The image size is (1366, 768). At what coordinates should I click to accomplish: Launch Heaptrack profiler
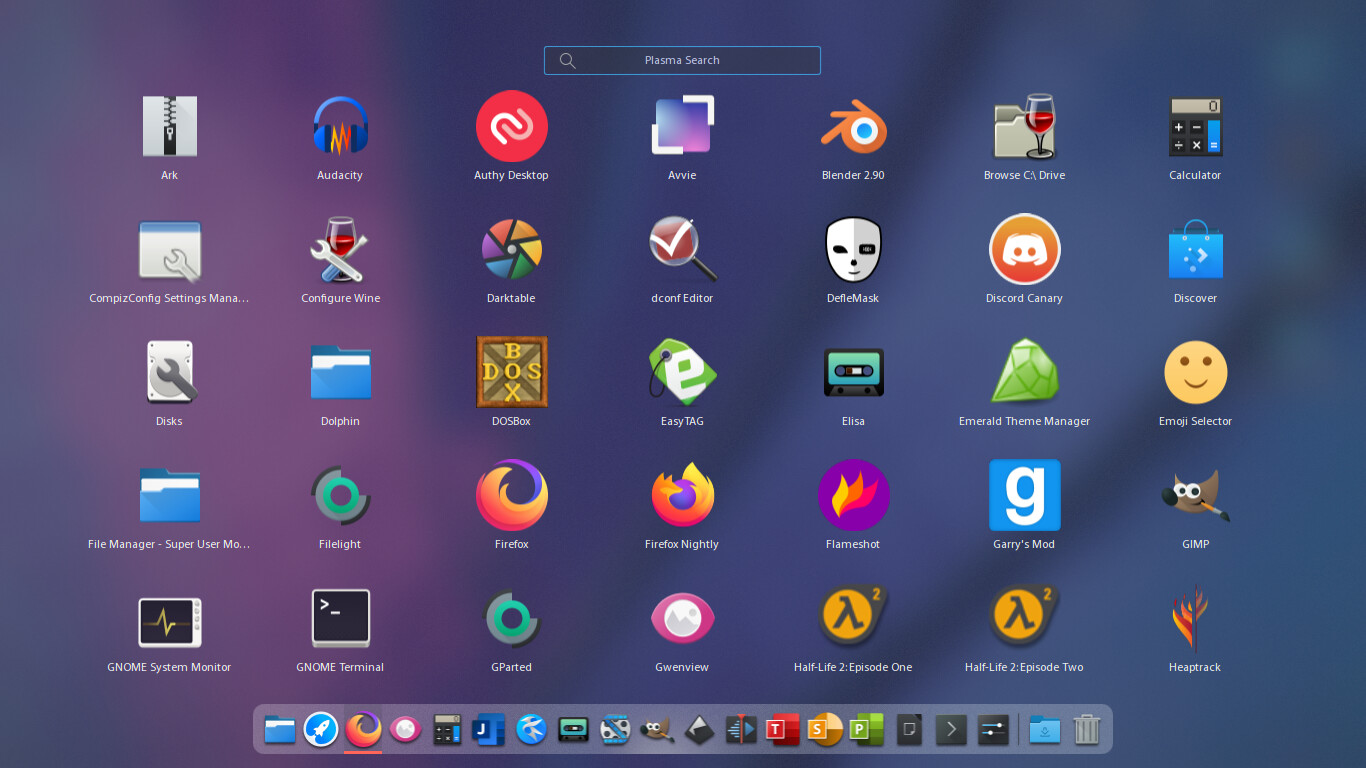pyautogui.click(x=1195, y=619)
